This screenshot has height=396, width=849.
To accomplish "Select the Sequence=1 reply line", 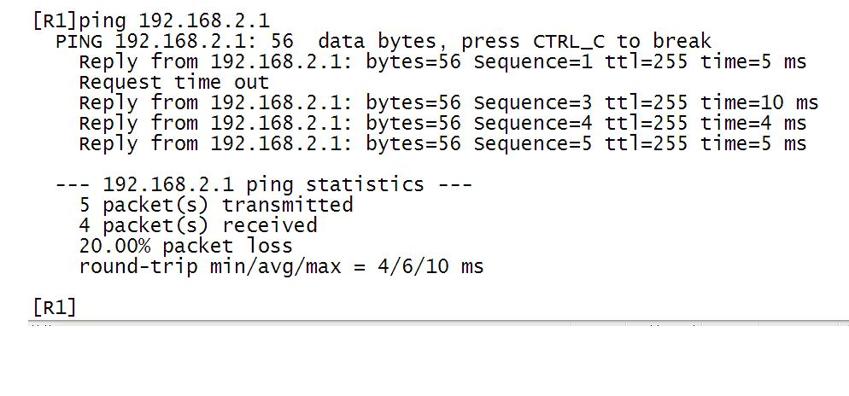I will 442,62.
